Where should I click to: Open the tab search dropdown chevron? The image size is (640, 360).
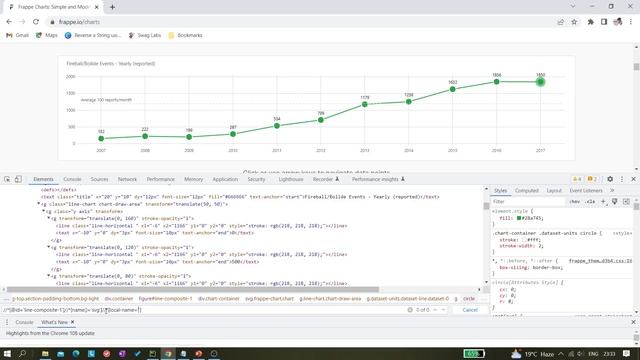point(573,7)
